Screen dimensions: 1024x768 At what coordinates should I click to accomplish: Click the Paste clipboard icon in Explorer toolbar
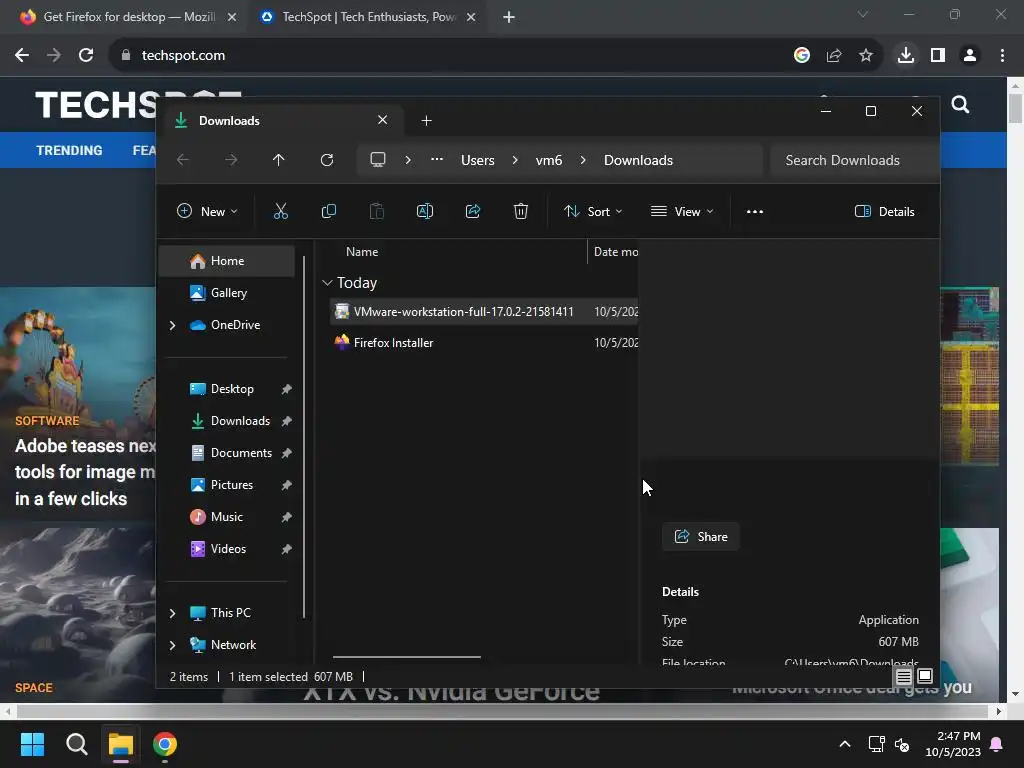pos(377,211)
